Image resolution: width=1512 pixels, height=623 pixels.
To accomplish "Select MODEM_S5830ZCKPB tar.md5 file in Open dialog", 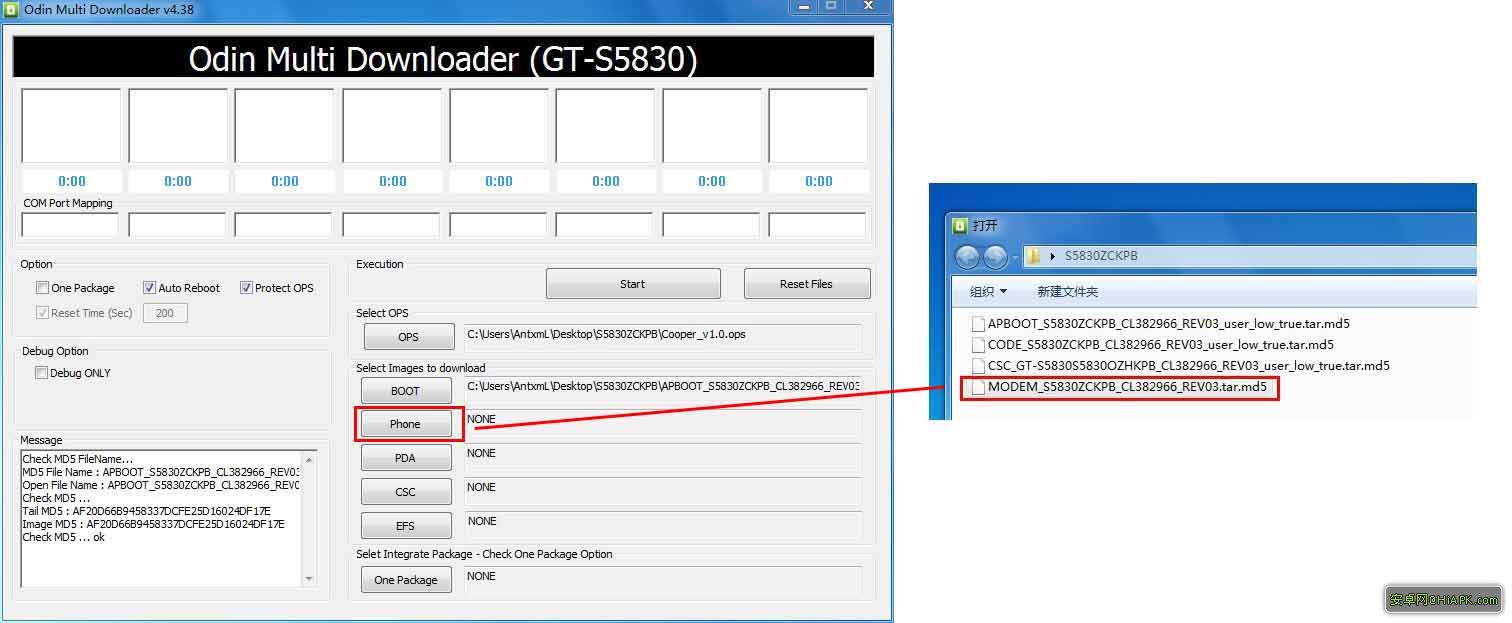I will [1127, 387].
